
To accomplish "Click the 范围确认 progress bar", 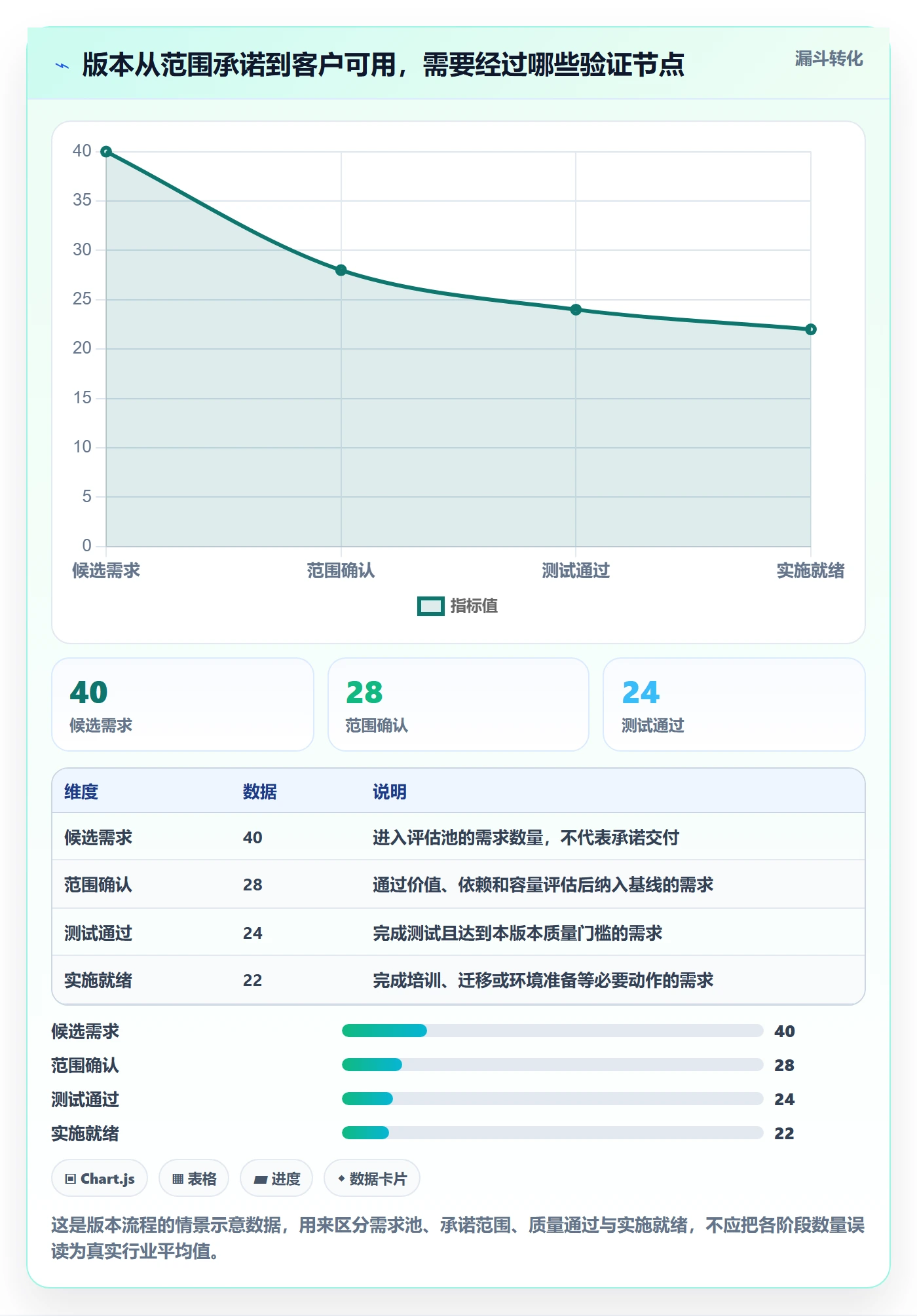I will [552, 1065].
